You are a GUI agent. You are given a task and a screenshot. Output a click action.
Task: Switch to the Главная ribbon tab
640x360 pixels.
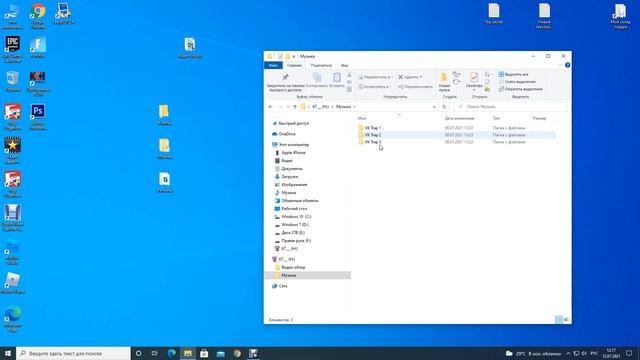294,65
